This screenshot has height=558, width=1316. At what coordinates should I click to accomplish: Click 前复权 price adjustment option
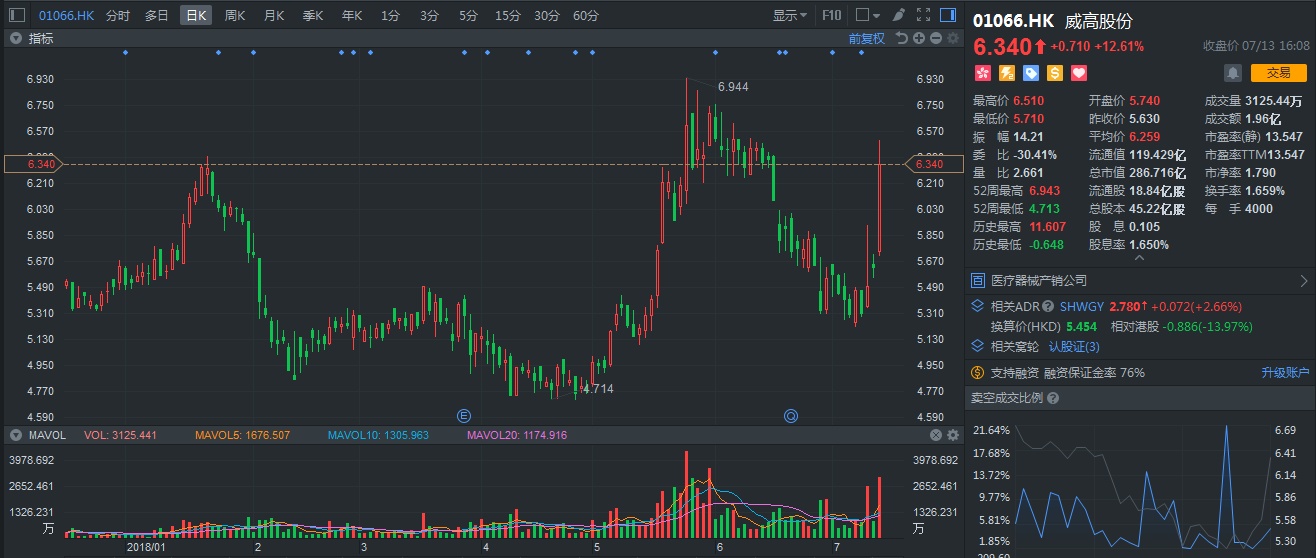[867, 38]
